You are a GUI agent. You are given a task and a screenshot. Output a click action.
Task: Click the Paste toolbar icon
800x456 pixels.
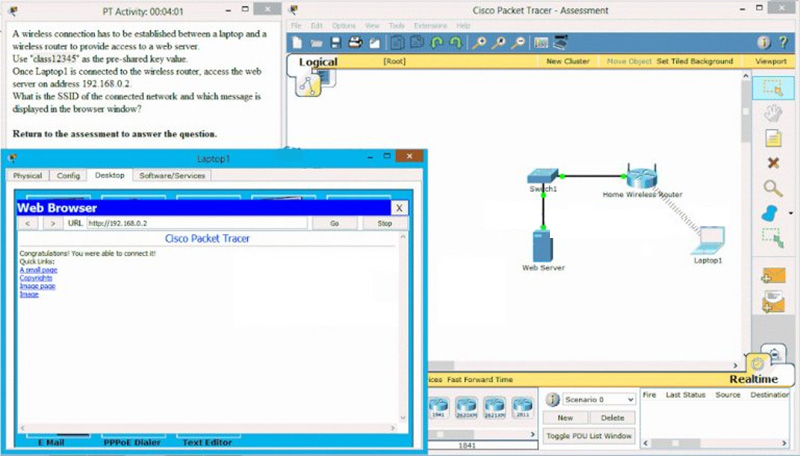click(417, 43)
